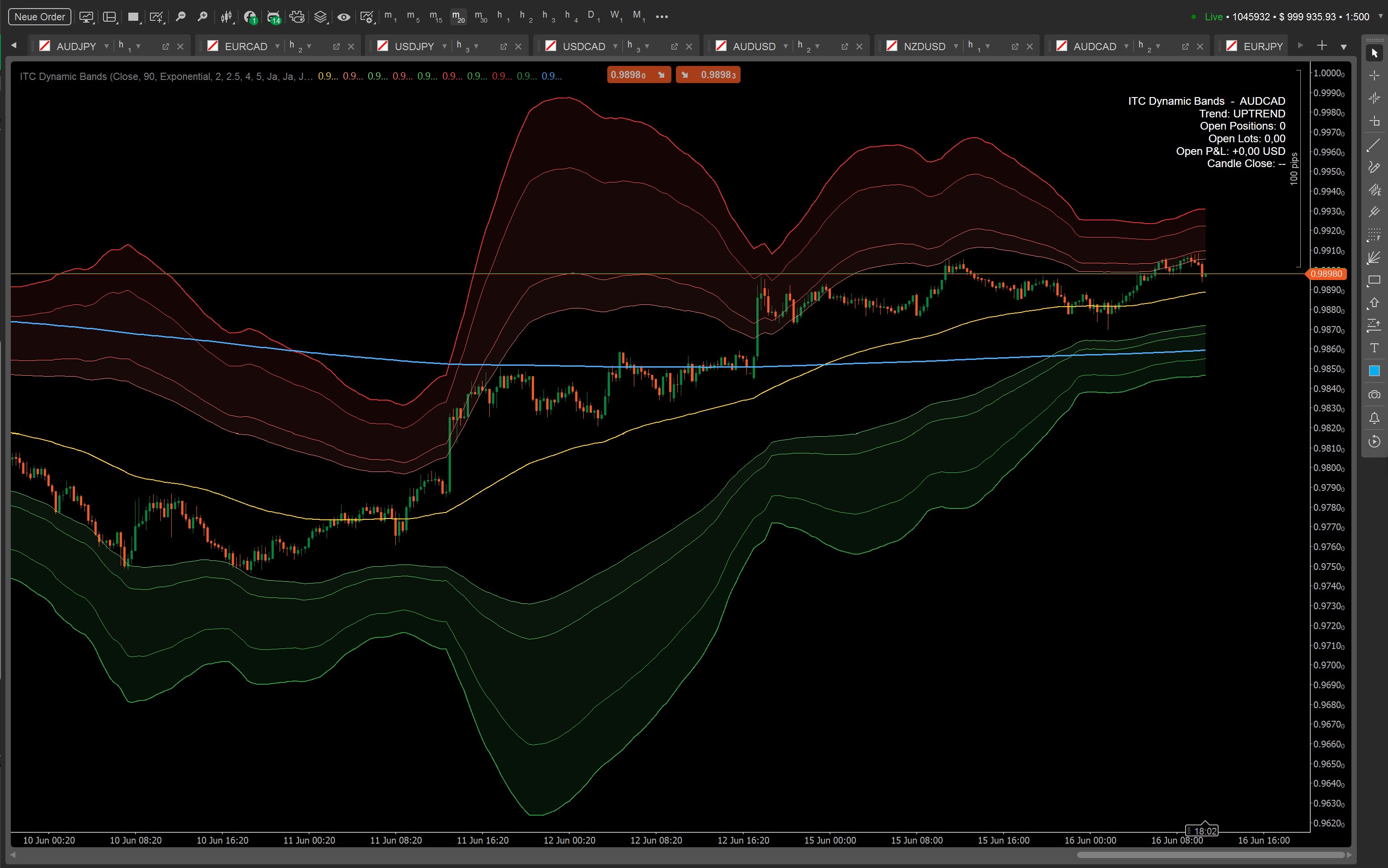Pick the Fibonacci retracement tool
This screenshot has width=1388, height=868.
click(1374, 234)
